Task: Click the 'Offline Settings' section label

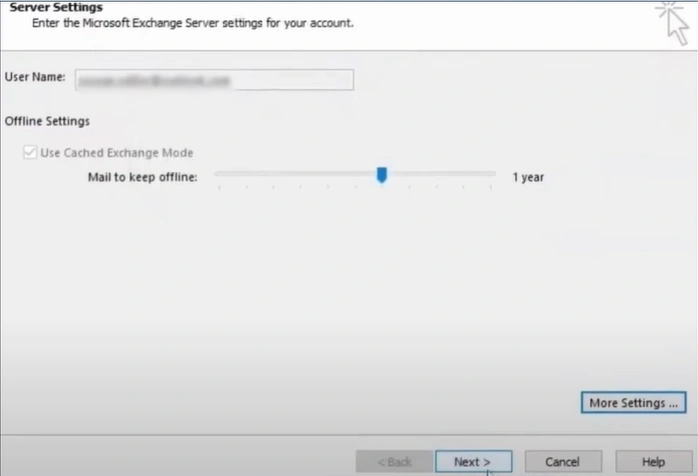Action: [47, 121]
